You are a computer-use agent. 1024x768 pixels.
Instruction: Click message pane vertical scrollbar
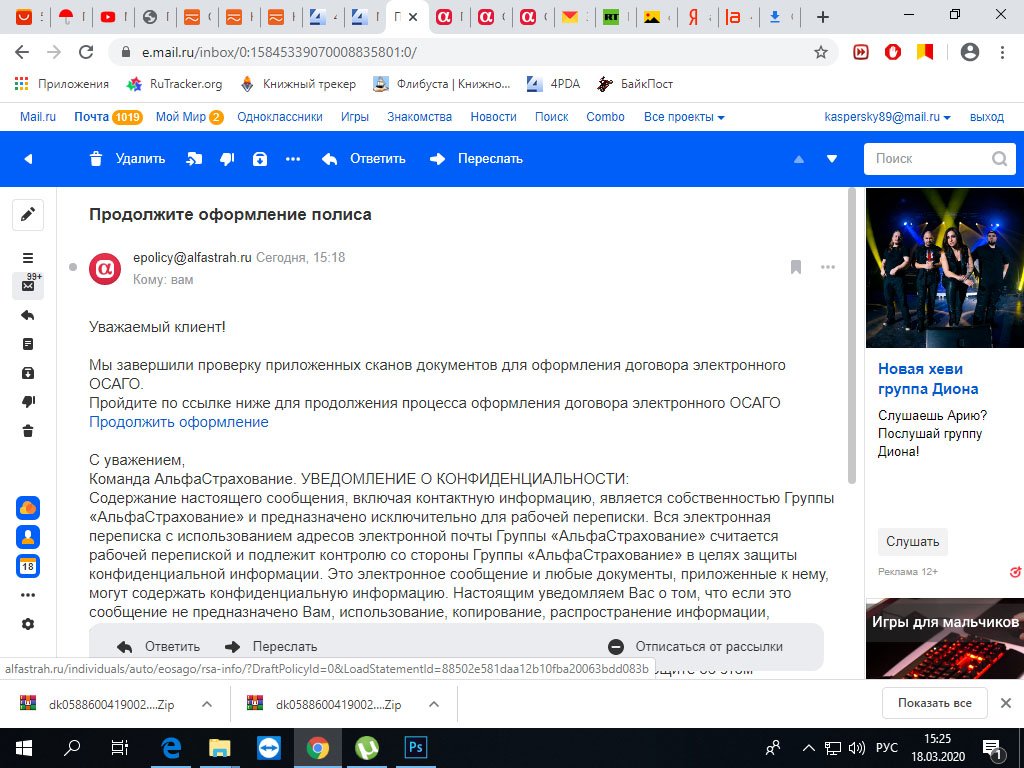click(852, 336)
